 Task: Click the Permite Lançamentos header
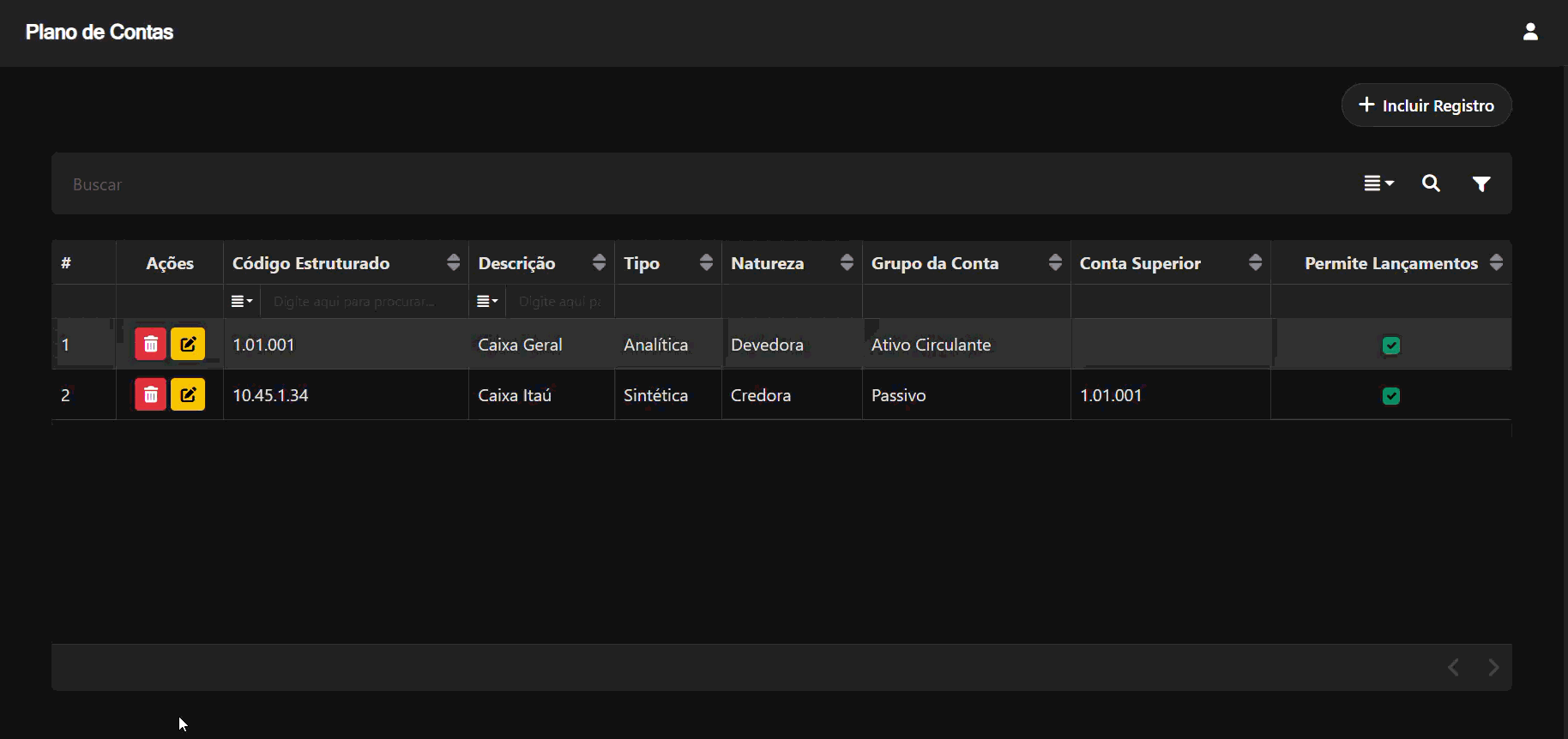click(1391, 263)
